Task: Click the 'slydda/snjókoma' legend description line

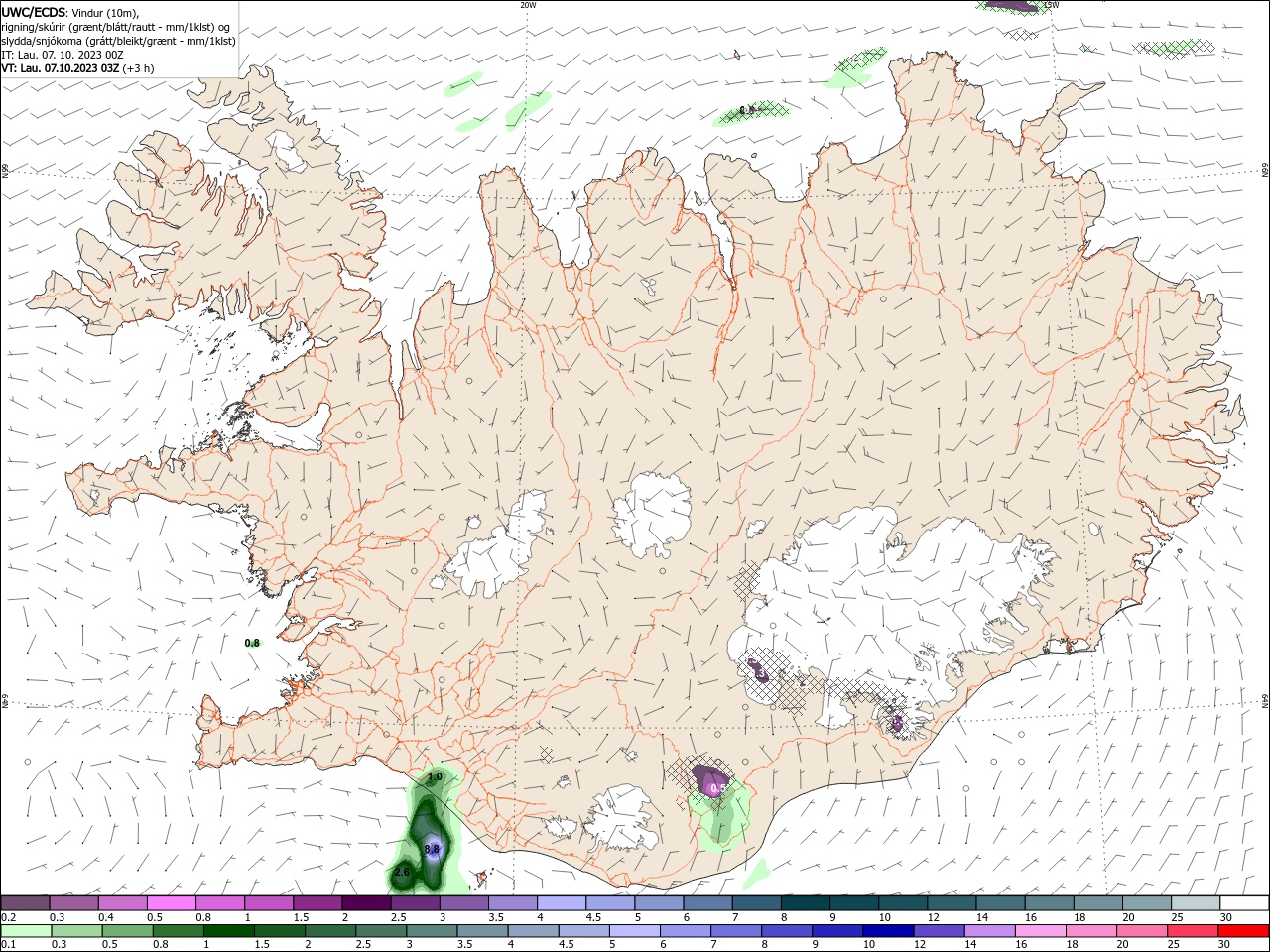Action: [x=119, y=41]
